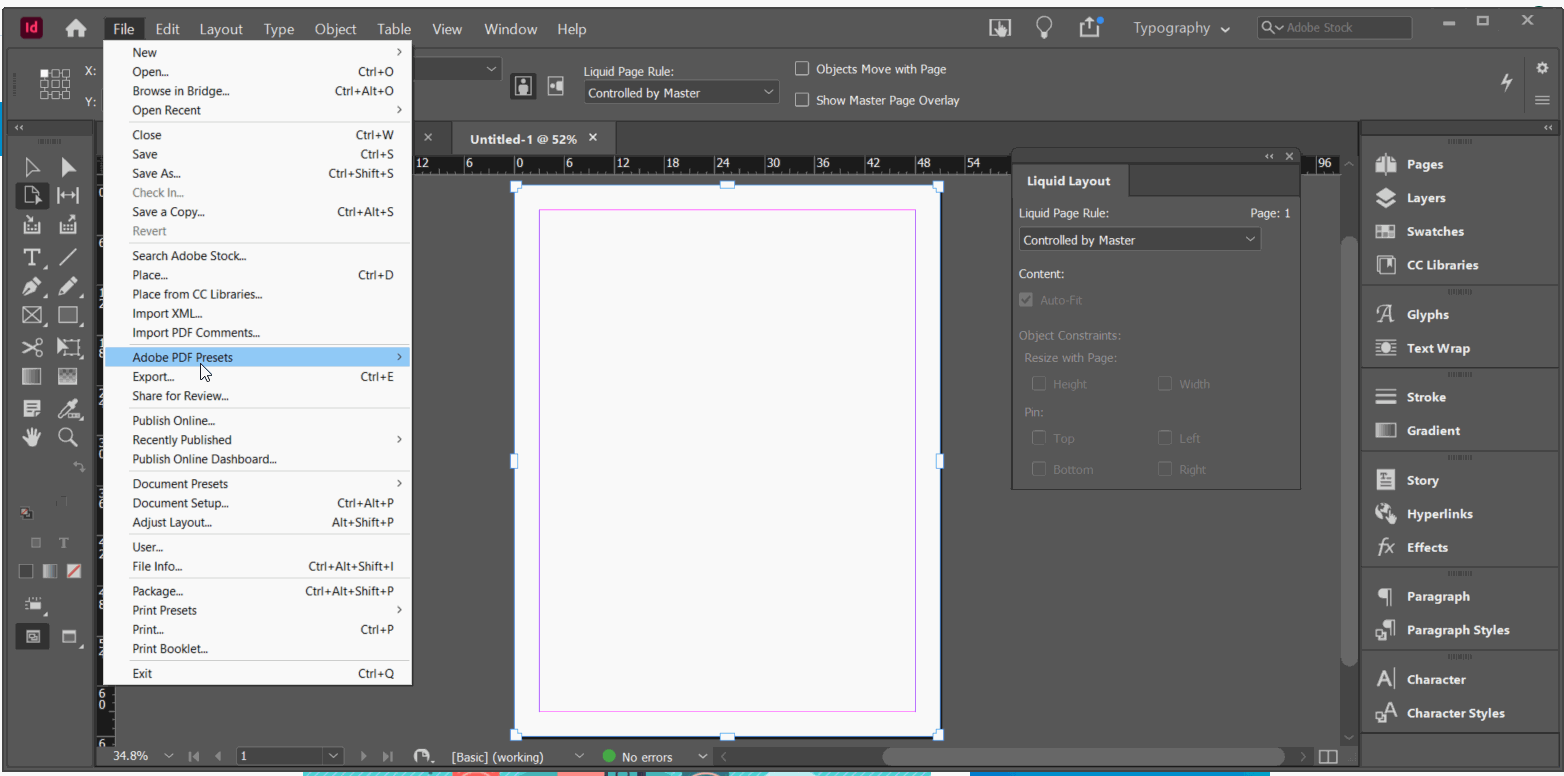Open the page number dropdown

pyautogui.click(x=333, y=757)
